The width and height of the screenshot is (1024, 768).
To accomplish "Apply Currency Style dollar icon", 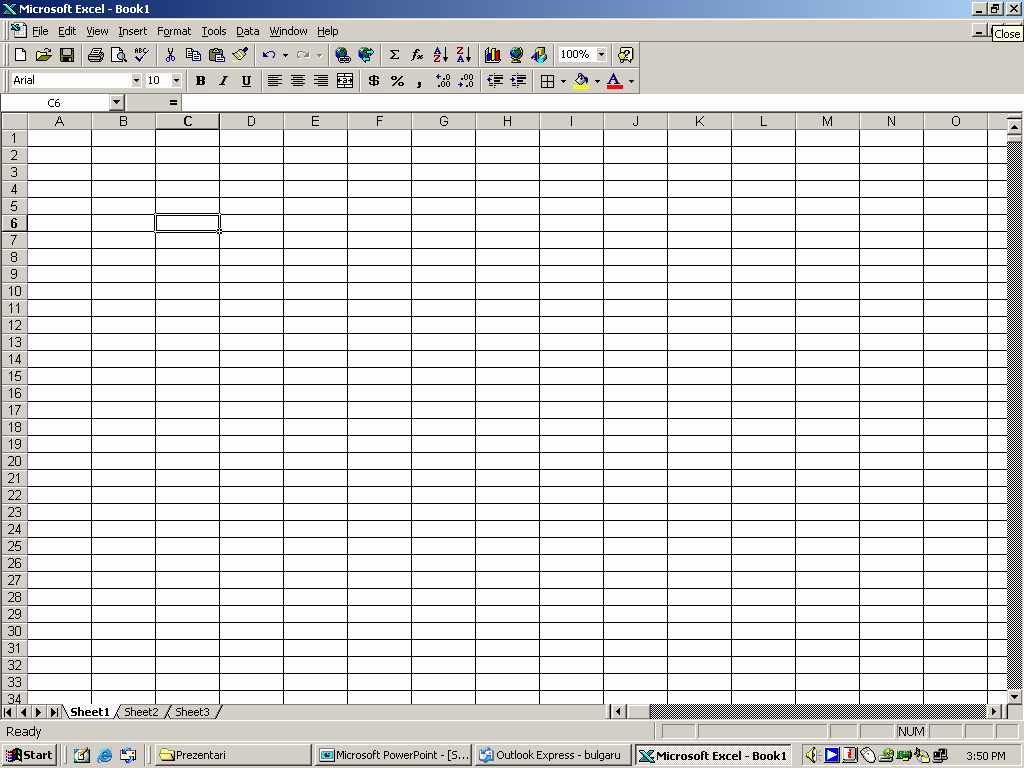I will tap(374, 81).
